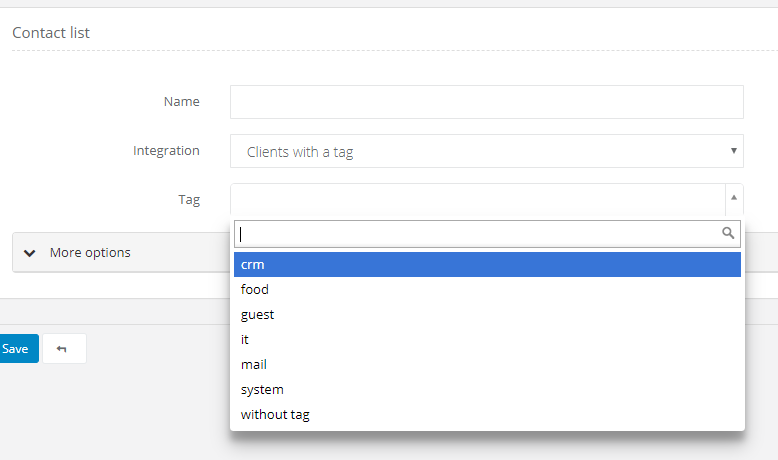Screen dimensions: 778x460
Task: Click the Name label
Action: point(181,101)
